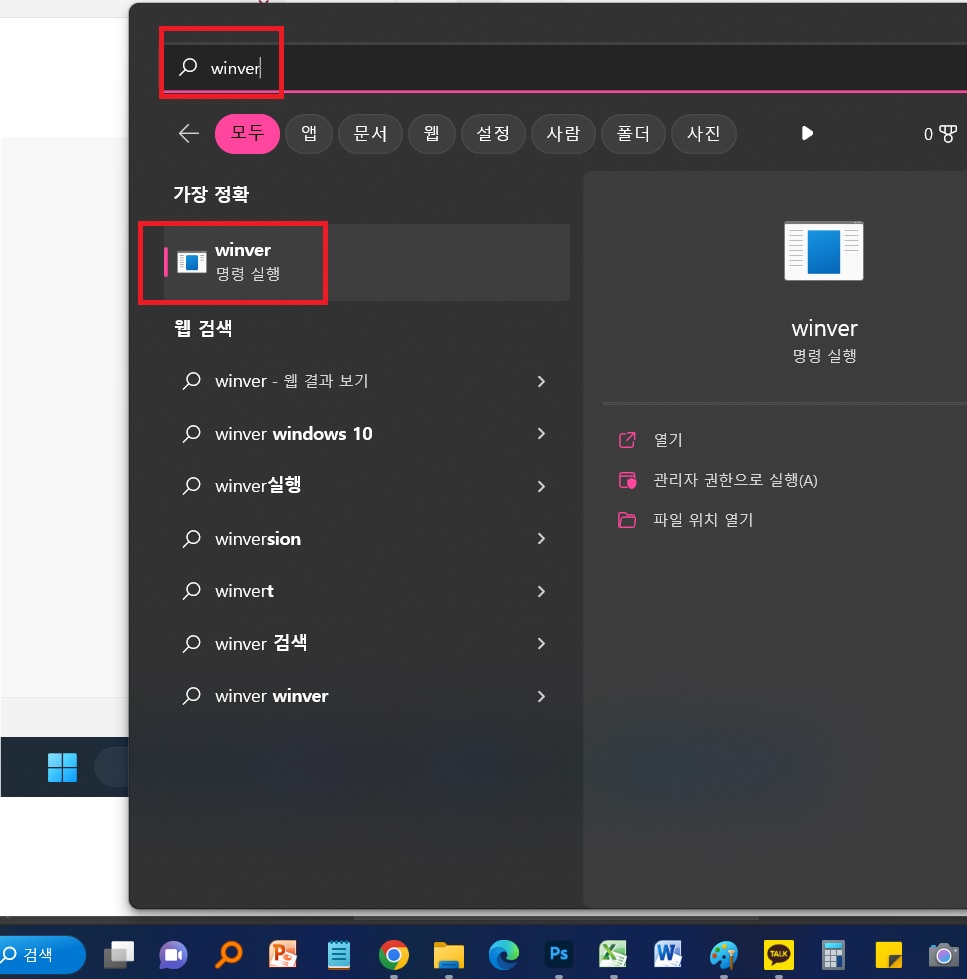Select 'winver winver' web suggestion
The image size is (967, 979).
click(365, 696)
